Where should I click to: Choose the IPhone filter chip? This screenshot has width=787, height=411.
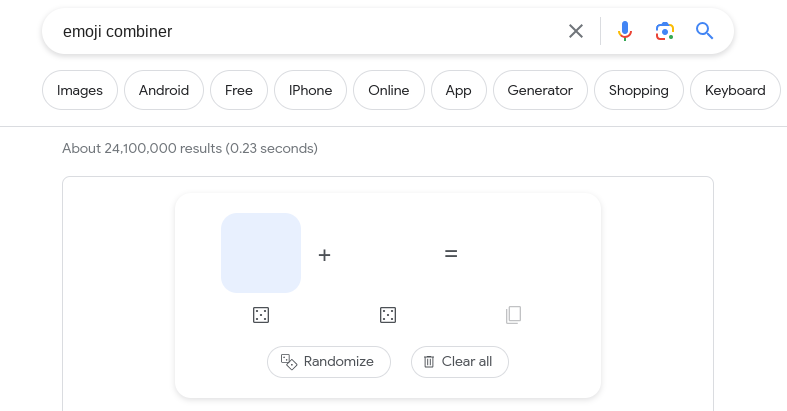pyautogui.click(x=310, y=90)
